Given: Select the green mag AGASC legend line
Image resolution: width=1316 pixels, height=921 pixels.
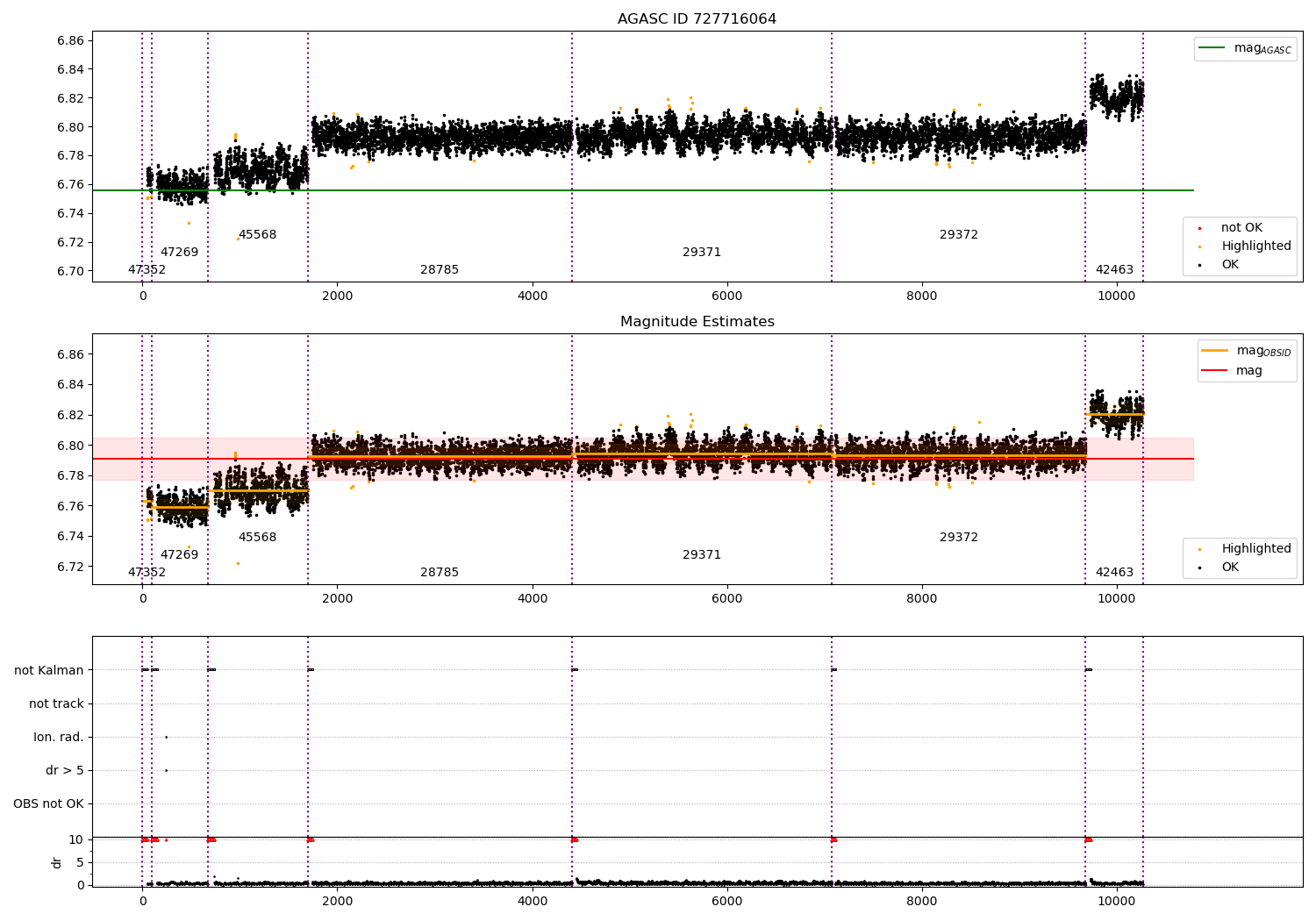Looking at the screenshot, I should point(1213,48).
